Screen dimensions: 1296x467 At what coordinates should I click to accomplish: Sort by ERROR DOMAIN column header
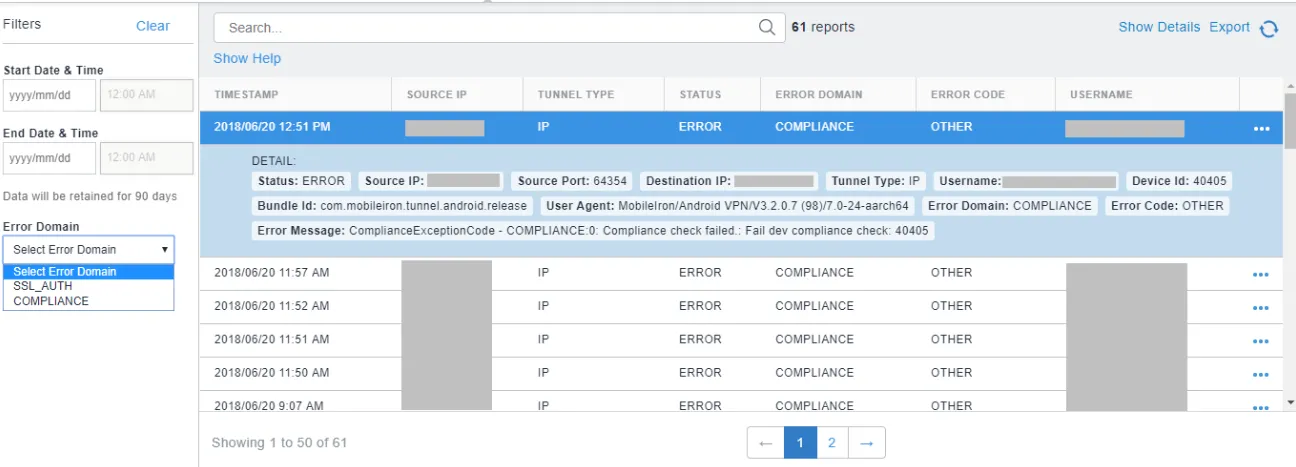point(819,94)
